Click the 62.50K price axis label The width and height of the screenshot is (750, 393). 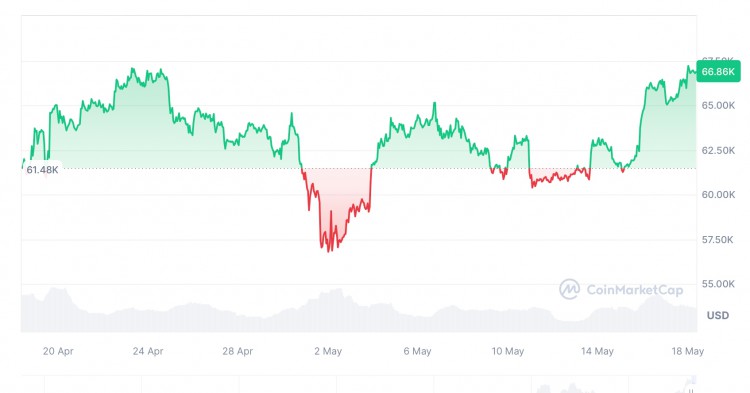[718, 151]
